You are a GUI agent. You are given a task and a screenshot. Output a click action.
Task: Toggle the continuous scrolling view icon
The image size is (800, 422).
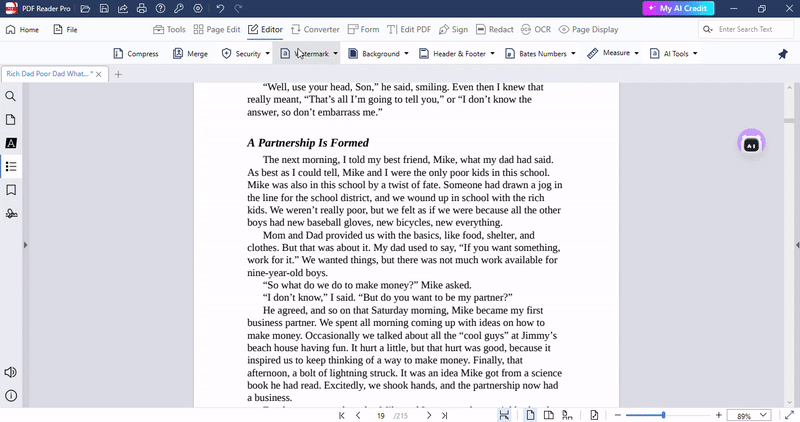point(567,415)
